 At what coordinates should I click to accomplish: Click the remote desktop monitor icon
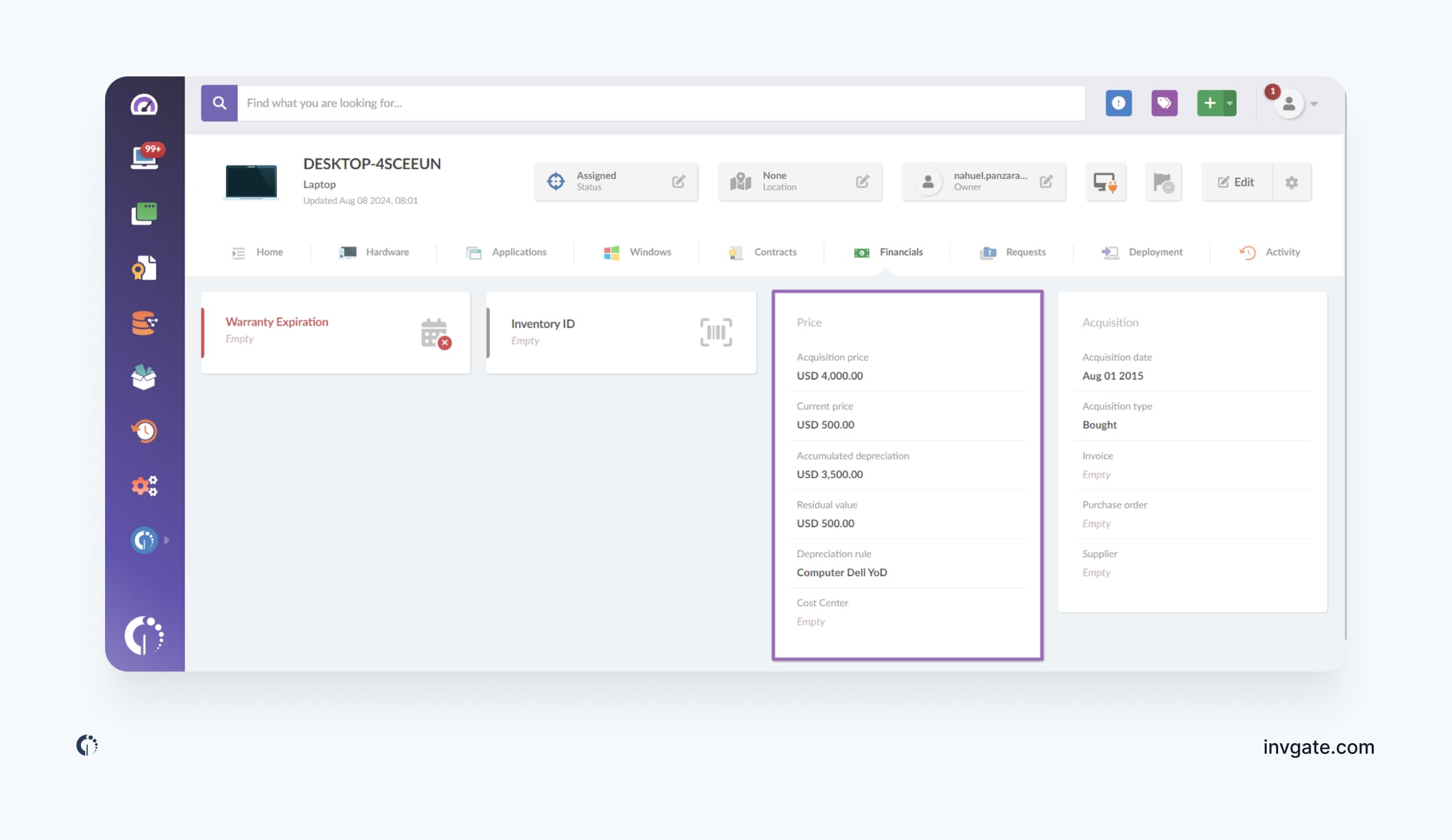click(x=1105, y=182)
